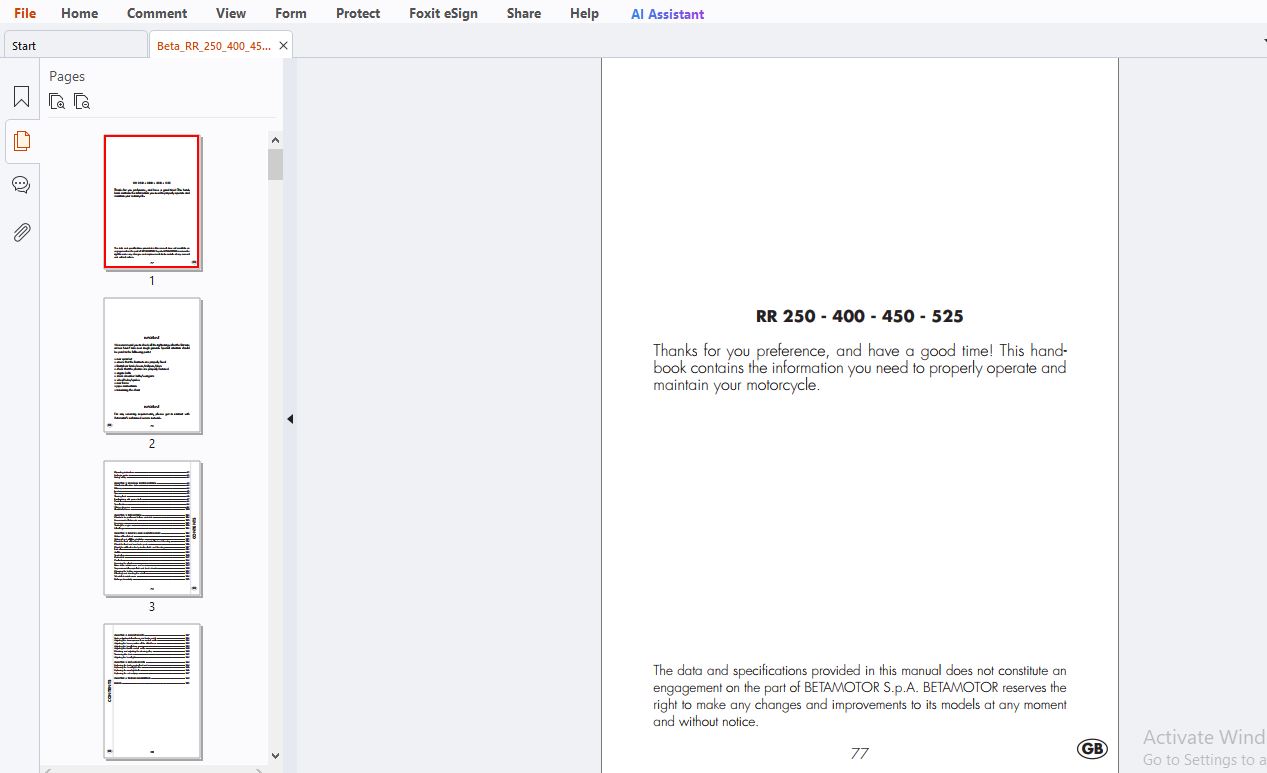Click the Pages panel title

[67, 76]
